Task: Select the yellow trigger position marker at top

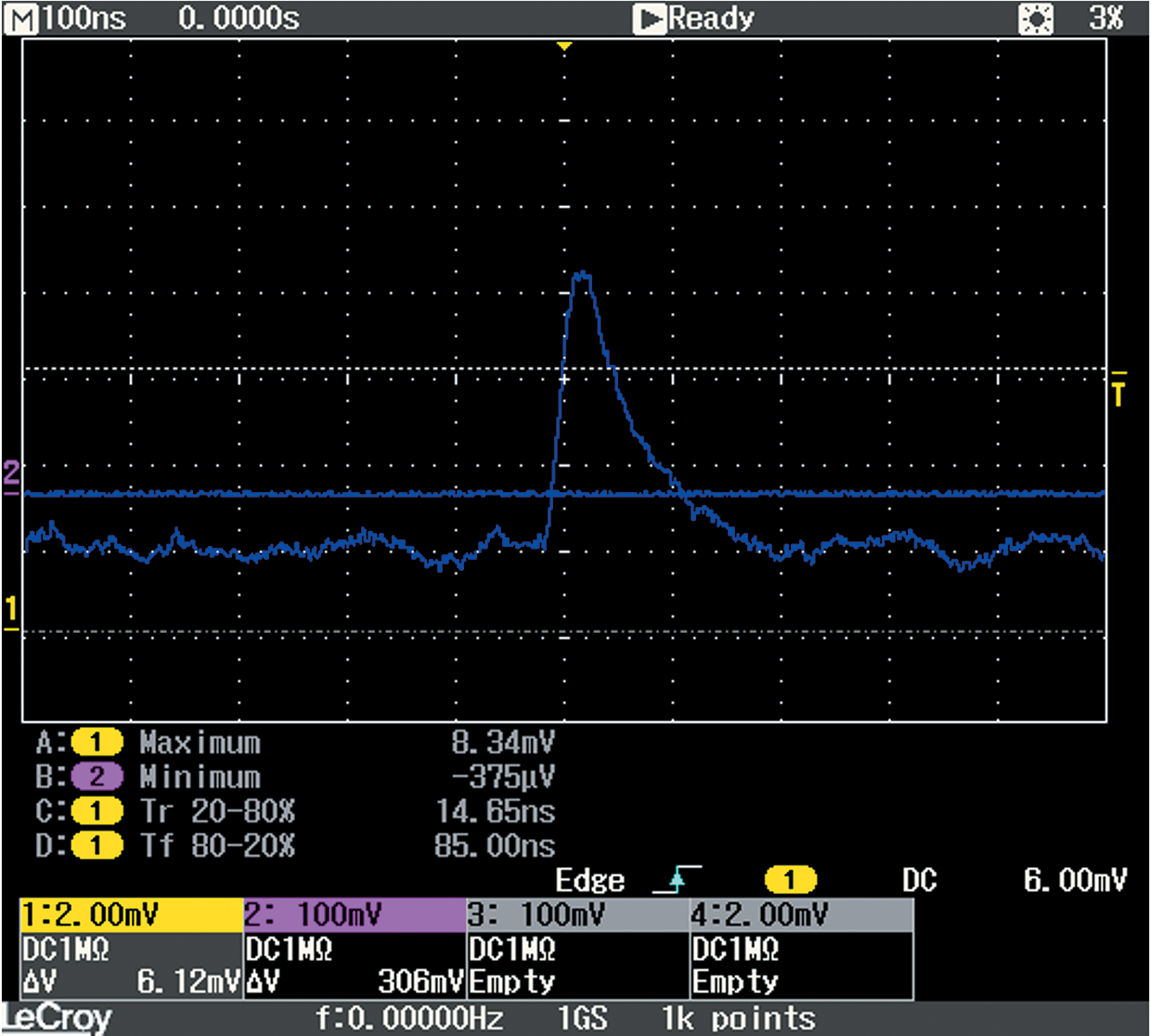Action: pos(564,45)
